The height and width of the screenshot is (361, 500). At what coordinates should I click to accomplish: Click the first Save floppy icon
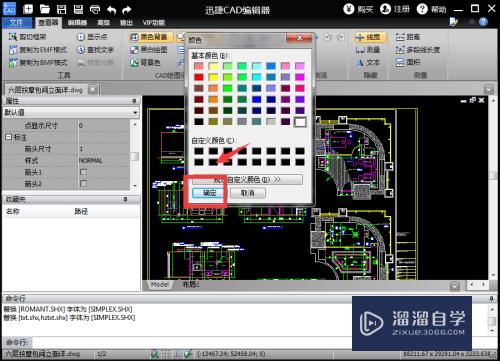point(61,9)
